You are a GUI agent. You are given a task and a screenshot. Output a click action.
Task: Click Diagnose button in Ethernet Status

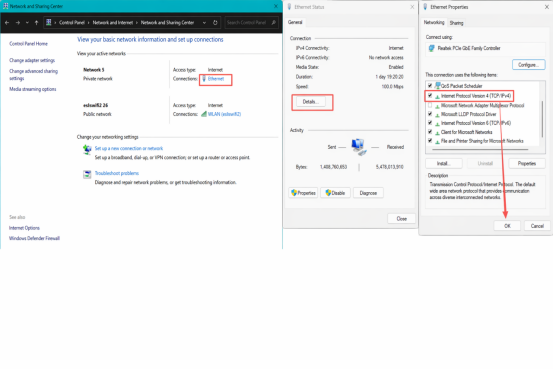click(x=368, y=193)
